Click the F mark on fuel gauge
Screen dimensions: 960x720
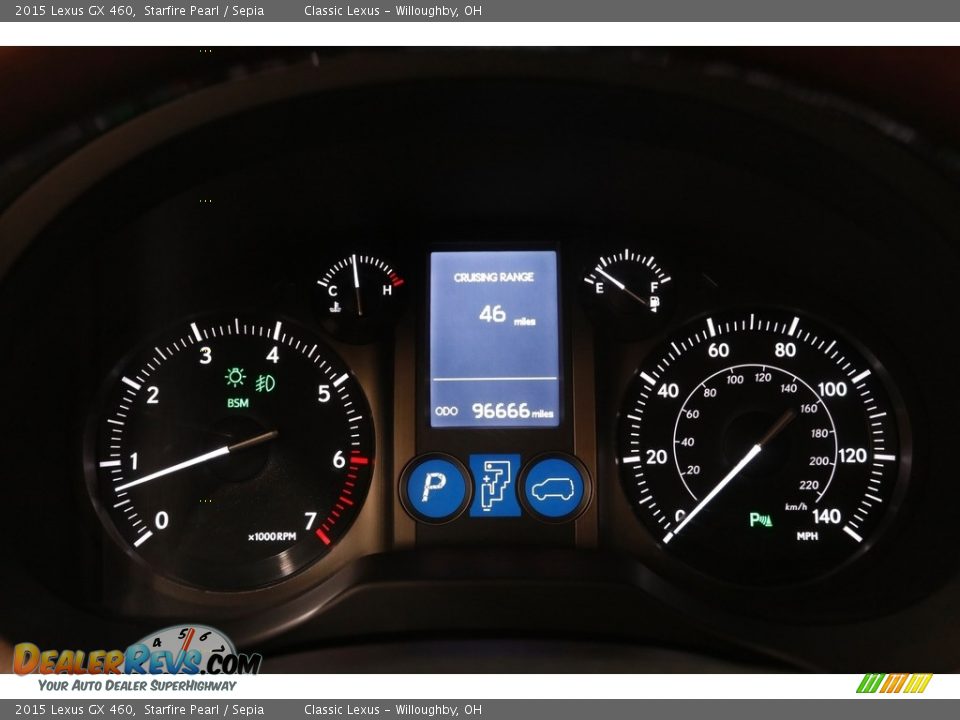[x=654, y=287]
